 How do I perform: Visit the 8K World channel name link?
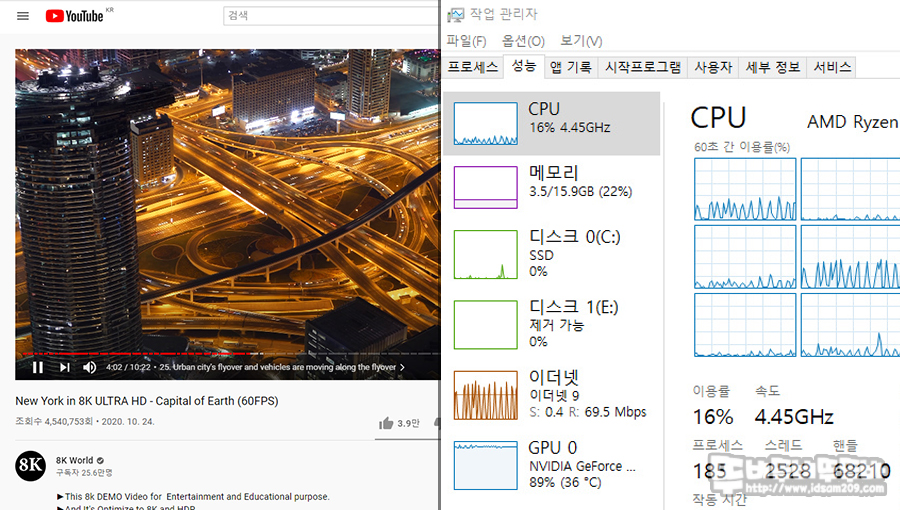pyautogui.click(x=75, y=460)
